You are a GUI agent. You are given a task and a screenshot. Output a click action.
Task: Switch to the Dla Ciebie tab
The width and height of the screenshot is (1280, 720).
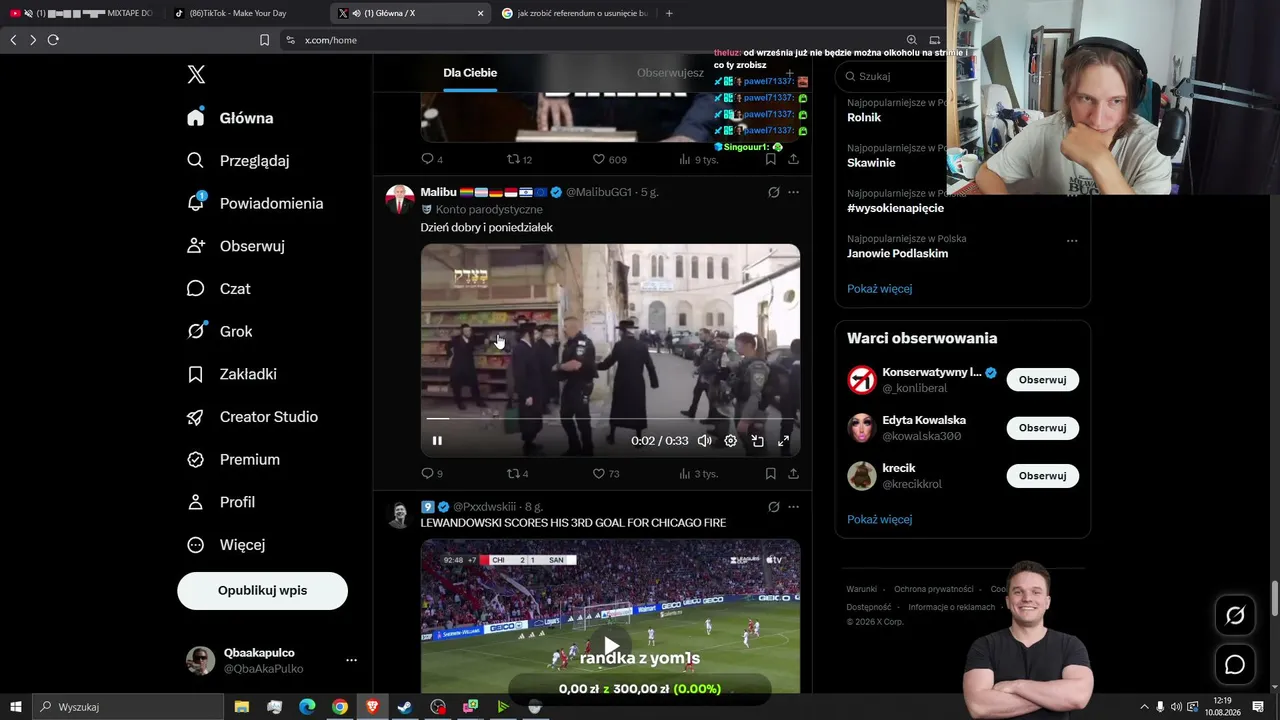470,73
